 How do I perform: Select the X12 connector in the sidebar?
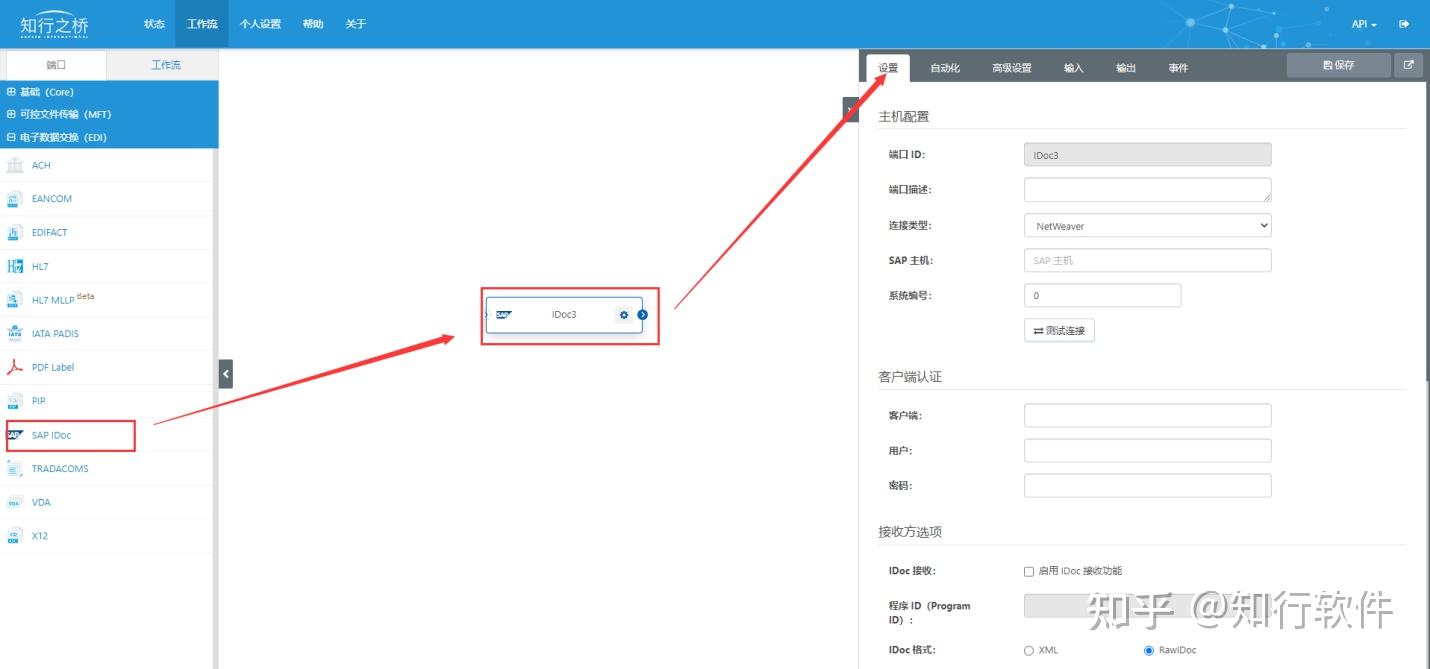coord(39,535)
